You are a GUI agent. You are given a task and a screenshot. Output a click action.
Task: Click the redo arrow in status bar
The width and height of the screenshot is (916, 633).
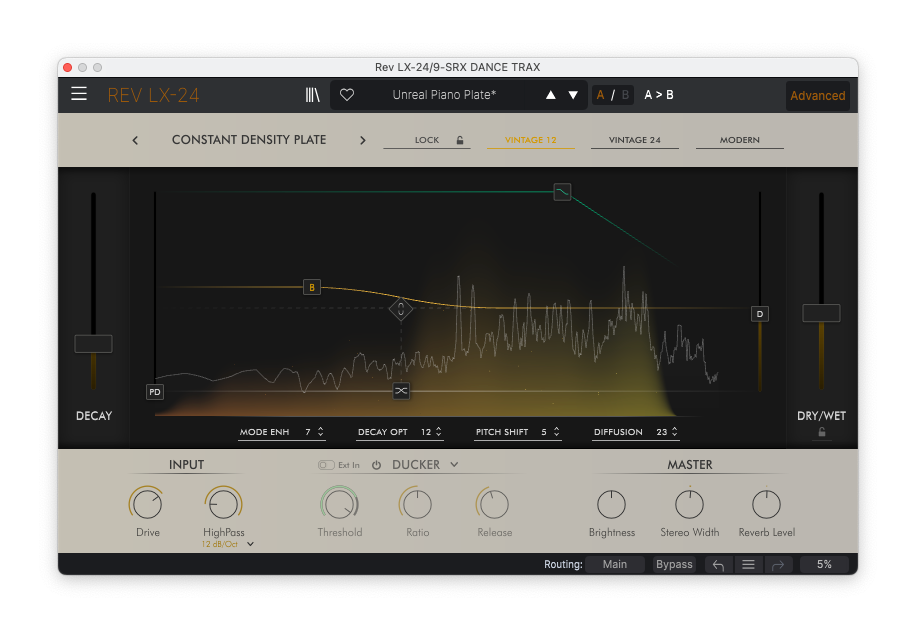click(777, 565)
